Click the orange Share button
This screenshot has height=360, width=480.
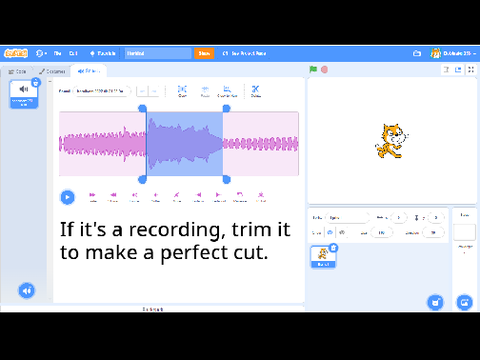[x=204, y=53]
